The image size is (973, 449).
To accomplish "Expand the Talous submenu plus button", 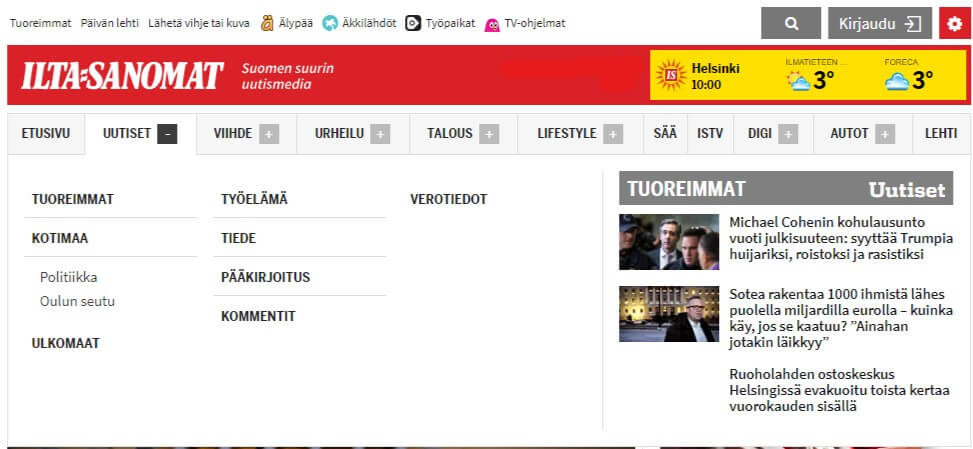I will [489, 133].
